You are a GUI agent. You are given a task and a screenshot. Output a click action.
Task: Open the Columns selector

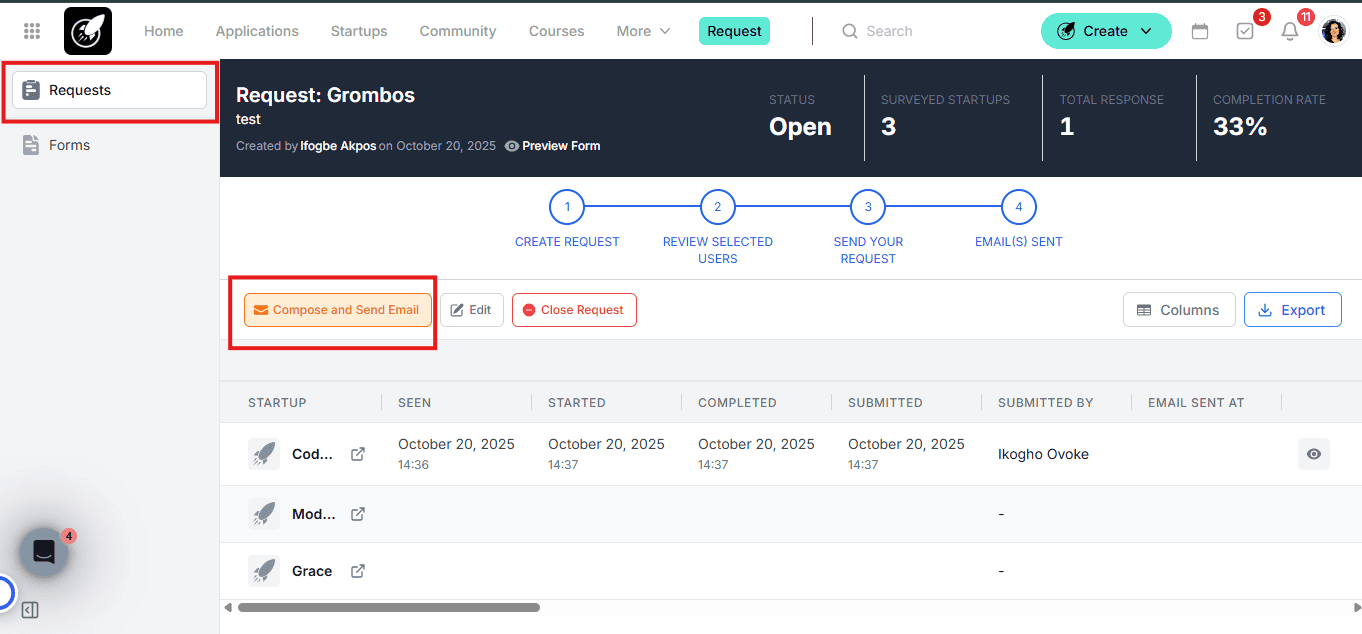click(x=1179, y=310)
